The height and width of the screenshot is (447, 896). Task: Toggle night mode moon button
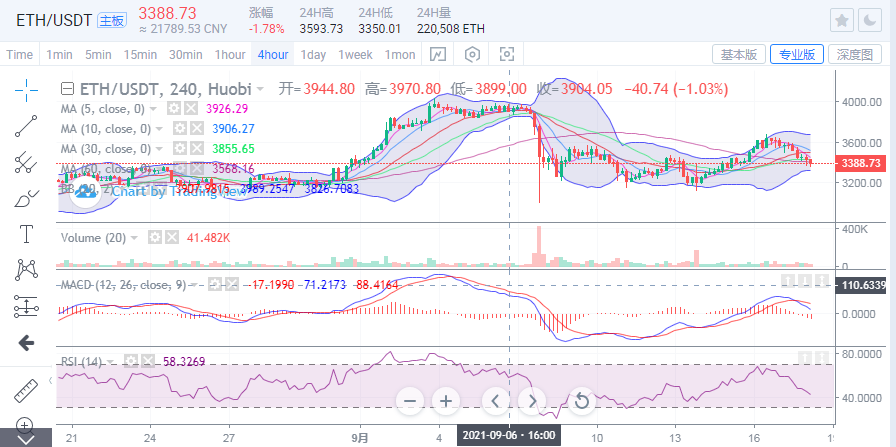coord(872,20)
